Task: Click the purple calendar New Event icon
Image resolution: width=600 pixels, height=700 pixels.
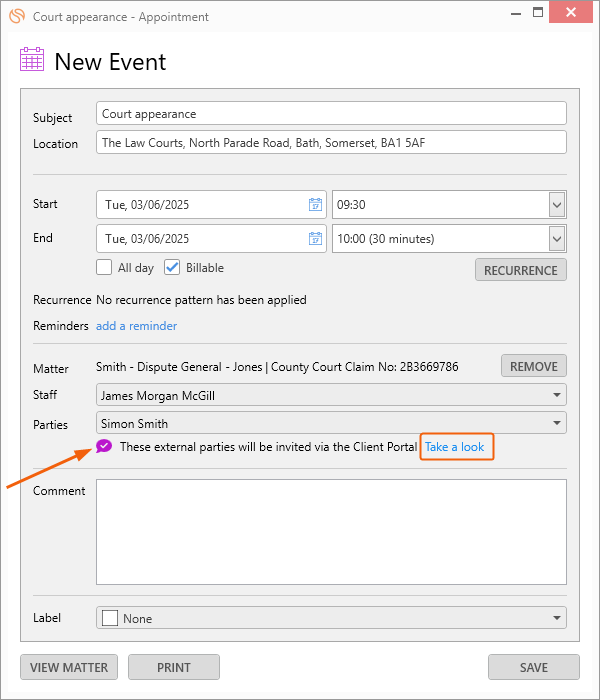Action: (32, 59)
